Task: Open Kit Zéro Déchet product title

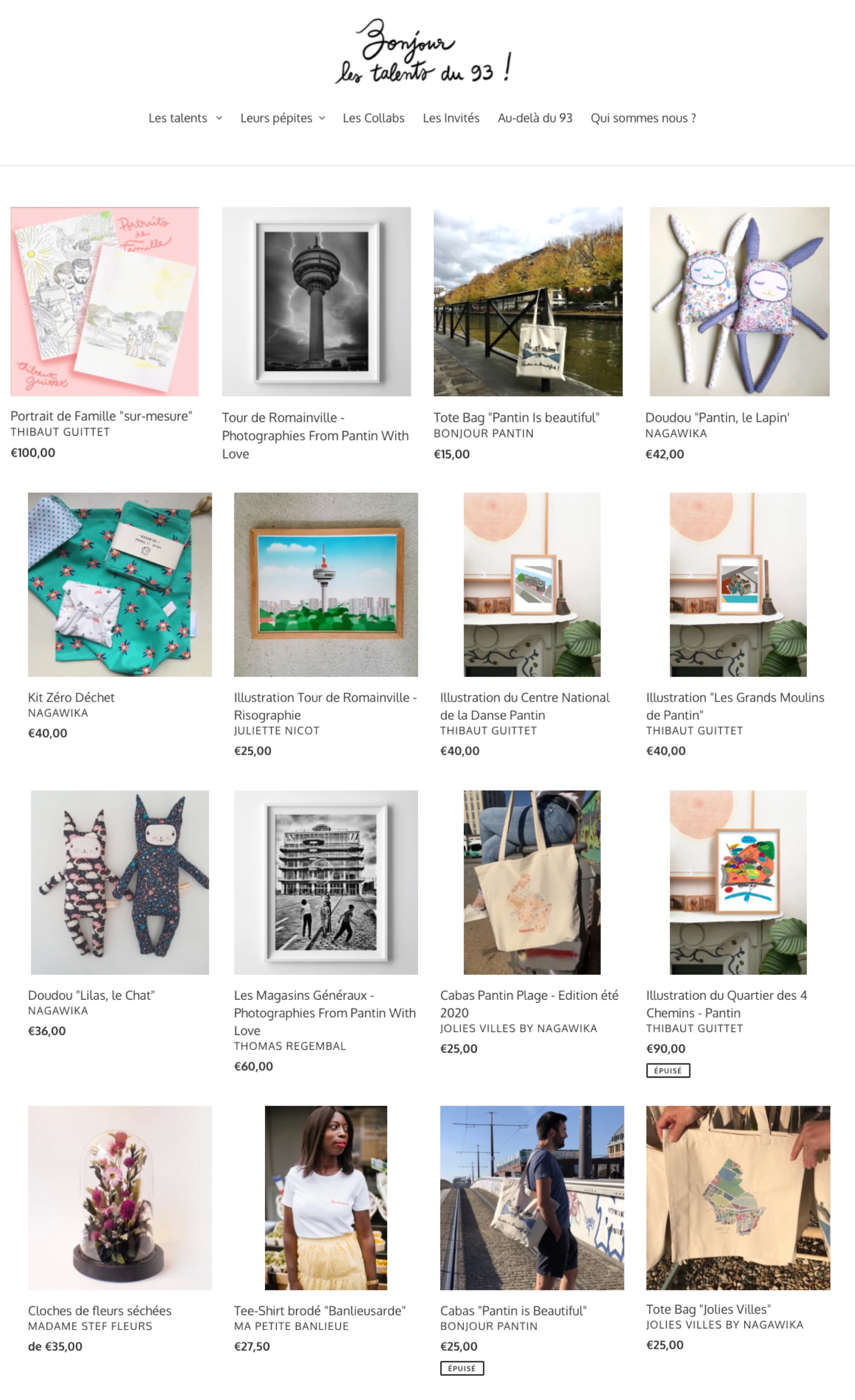Action: tap(71, 697)
